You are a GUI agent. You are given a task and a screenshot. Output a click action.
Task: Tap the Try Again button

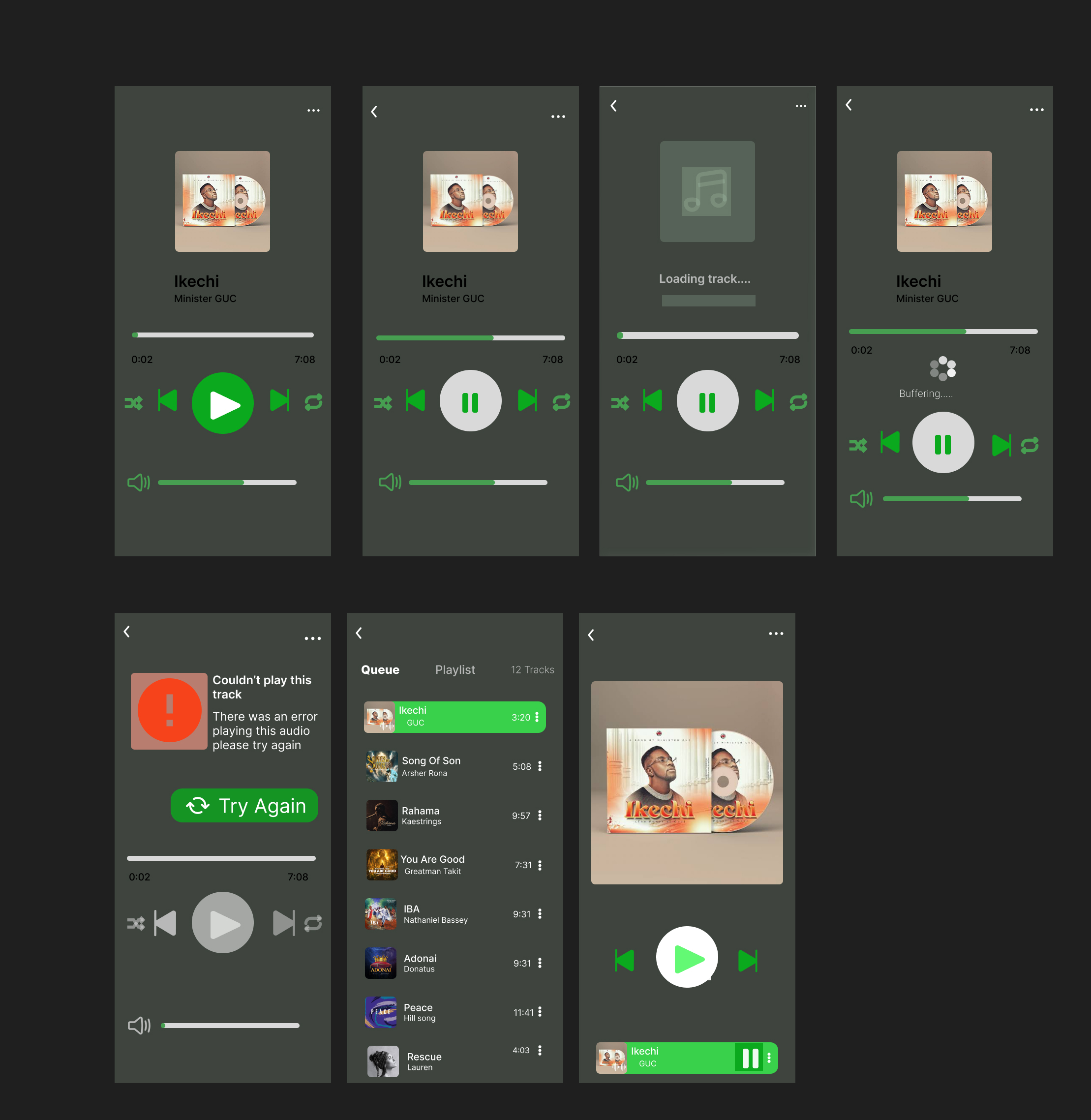[244, 806]
